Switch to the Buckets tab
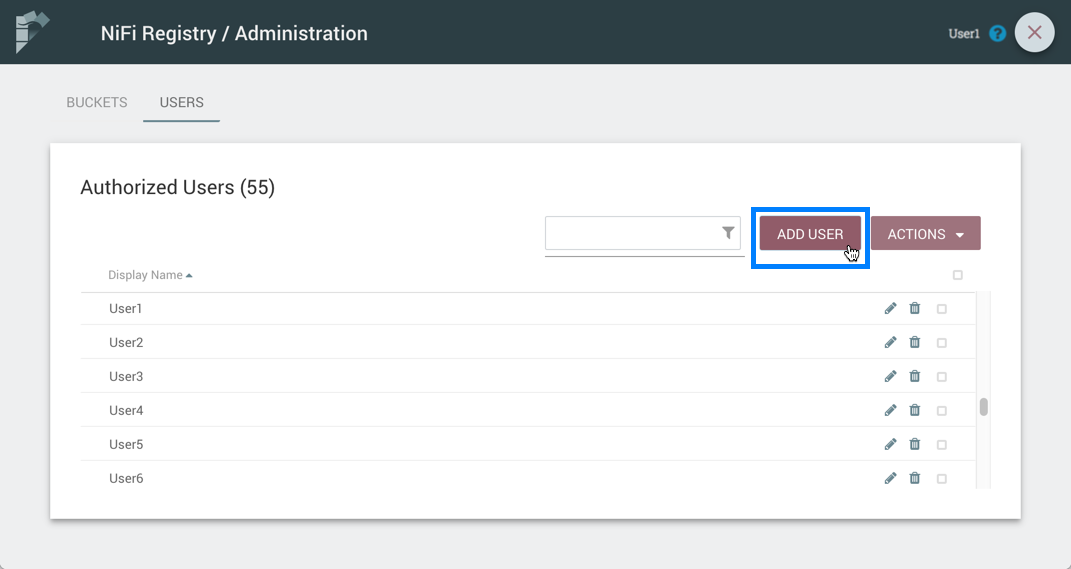 (97, 102)
